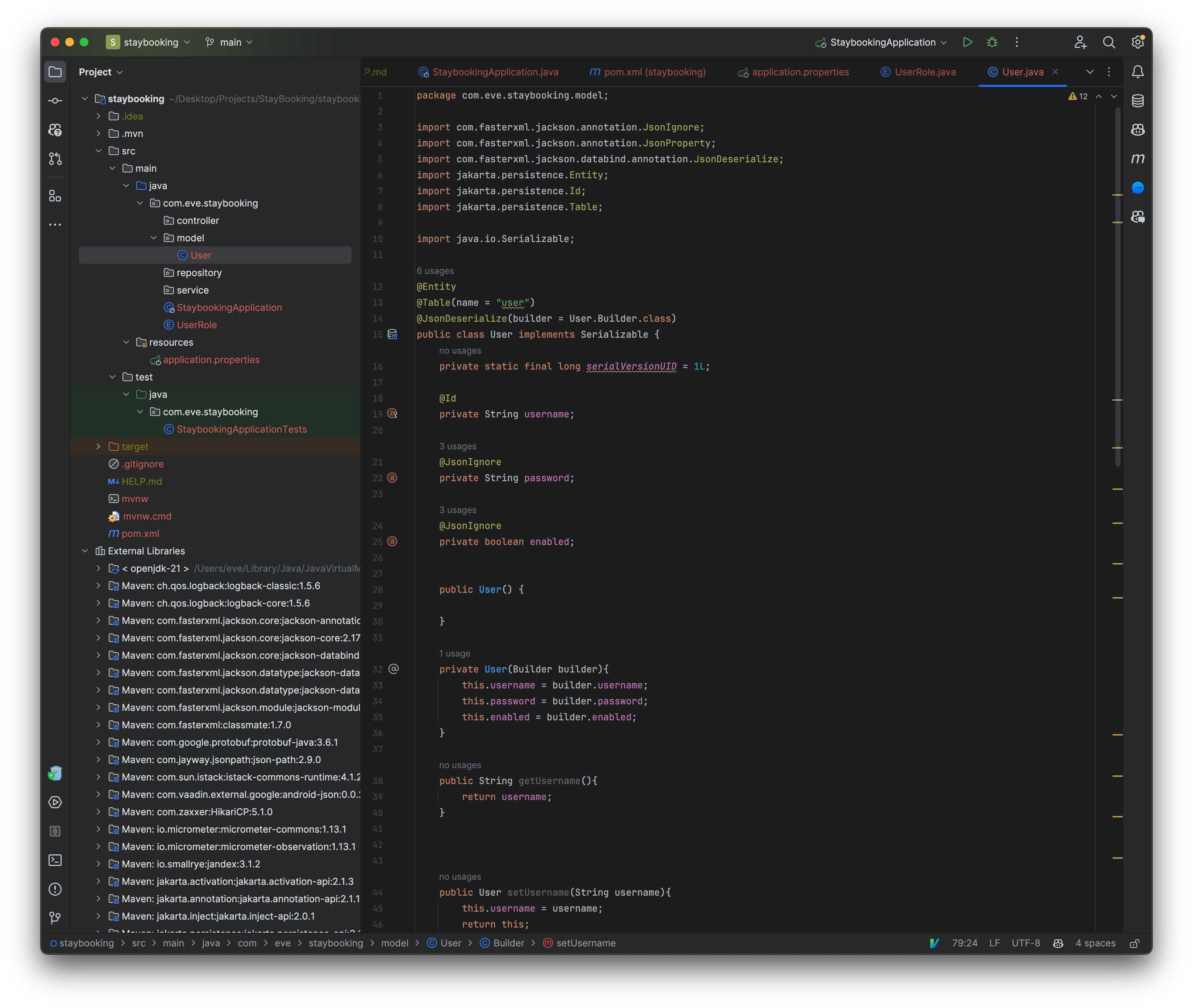Open the Structure tool window
This screenshot has height=1008, width=1193.
pos(55,195)
